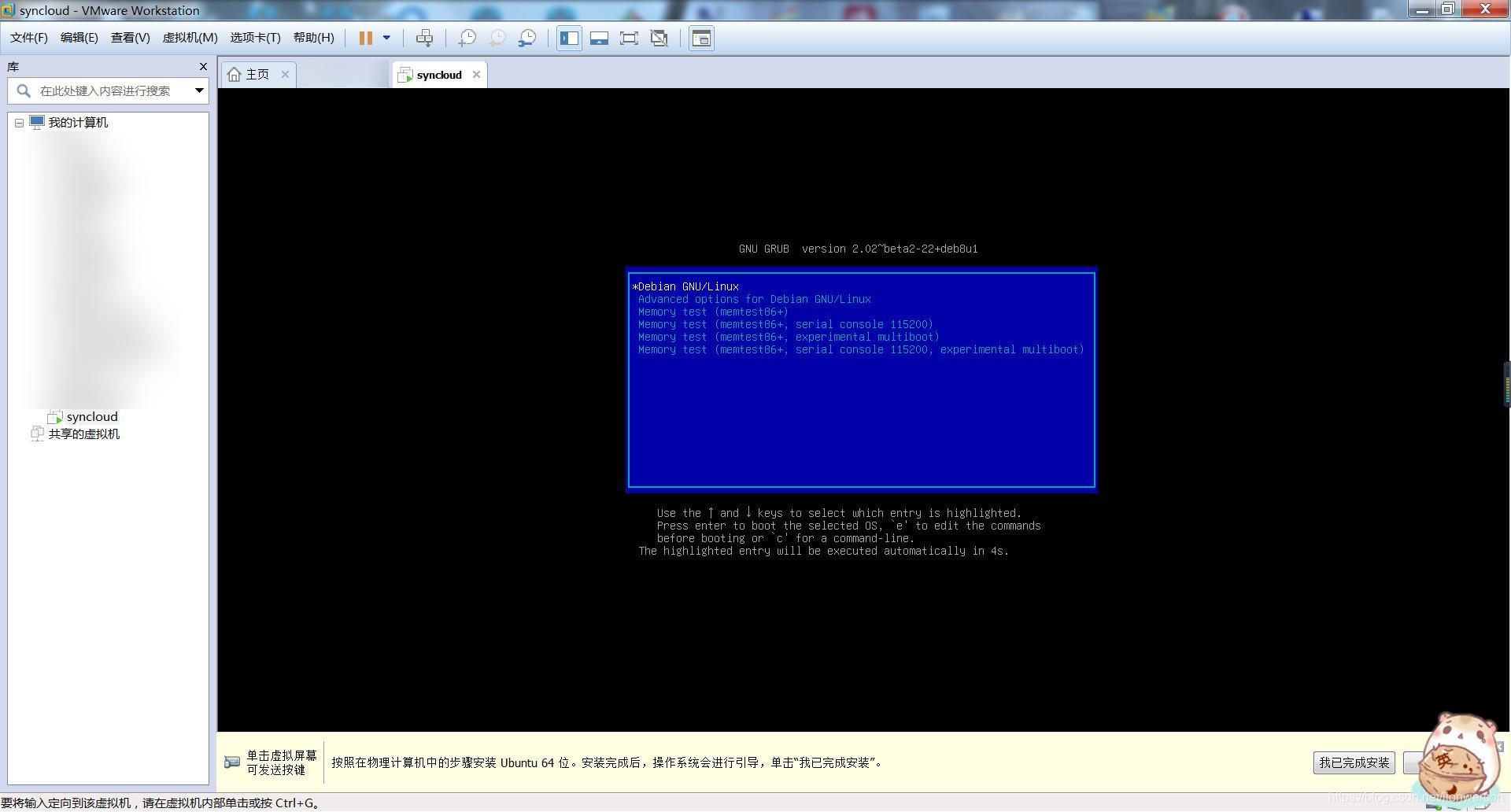The height and width of the screenshot is (812, 1511).
Task: Select the syncloud VM in library
Action: point(92,417)
